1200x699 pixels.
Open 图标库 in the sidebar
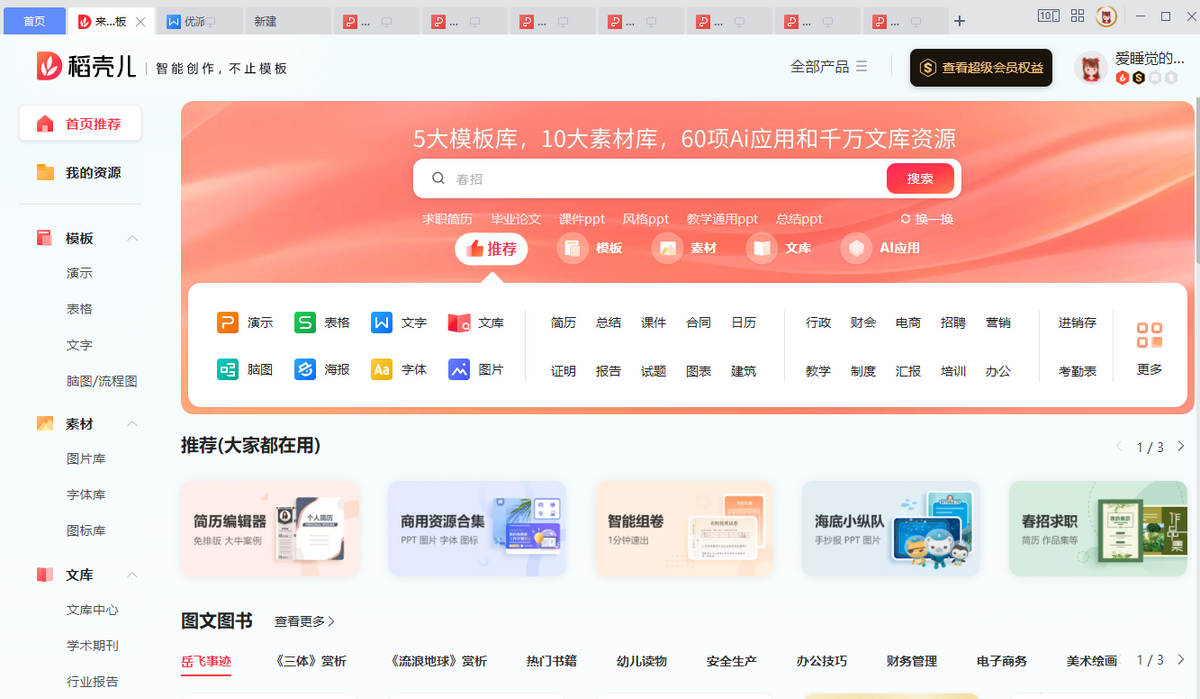point(86,530)
